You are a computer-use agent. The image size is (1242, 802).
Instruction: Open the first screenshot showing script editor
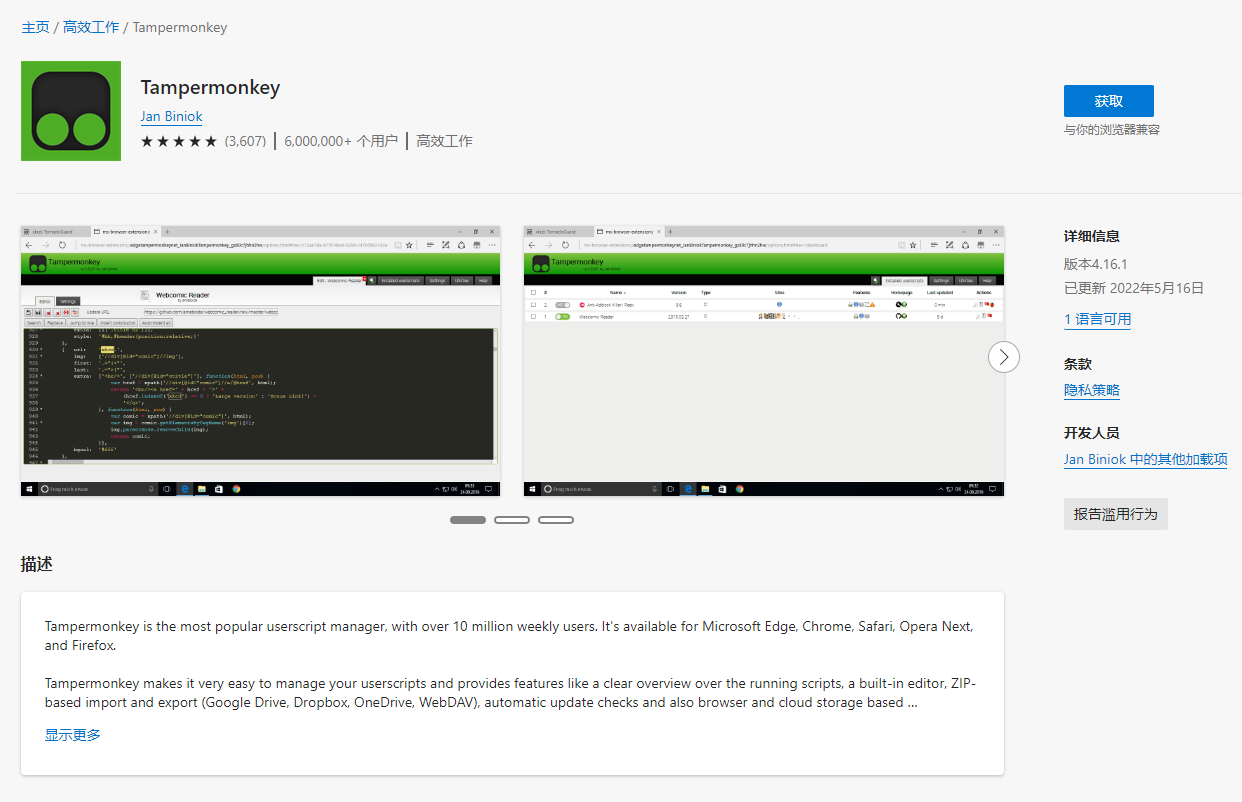(261, 361)
